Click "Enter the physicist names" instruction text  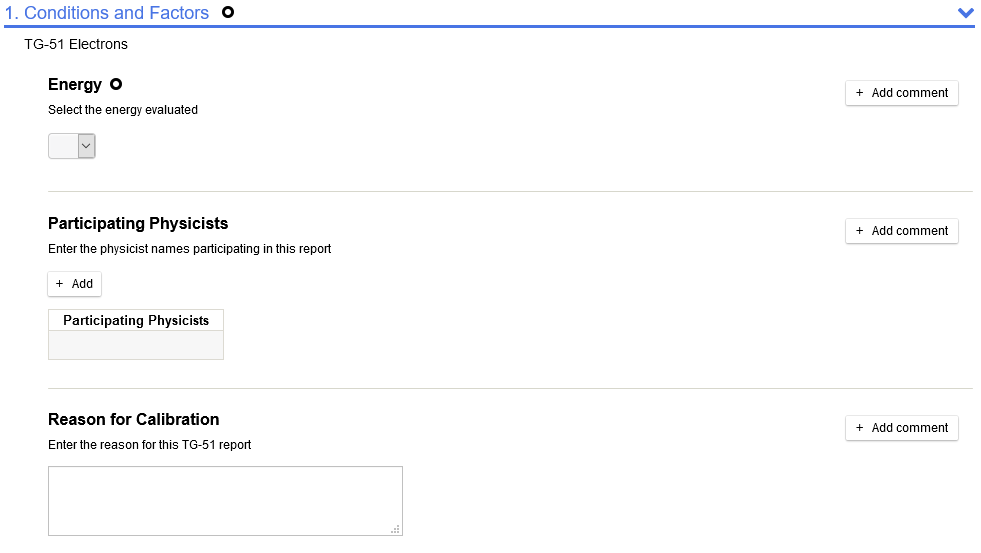point(189,249)
